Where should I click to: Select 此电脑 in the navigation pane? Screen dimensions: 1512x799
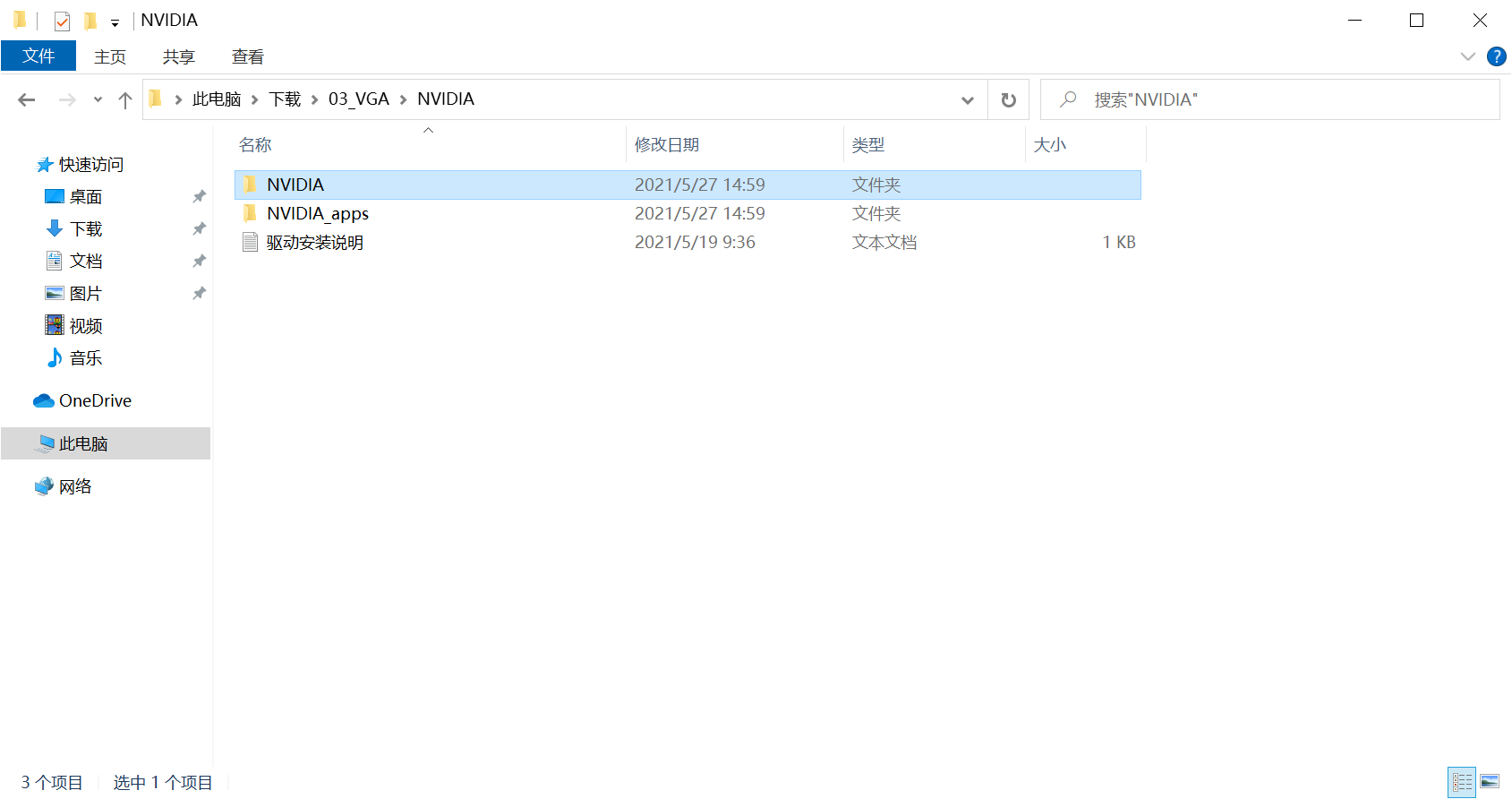pos(106,443)
